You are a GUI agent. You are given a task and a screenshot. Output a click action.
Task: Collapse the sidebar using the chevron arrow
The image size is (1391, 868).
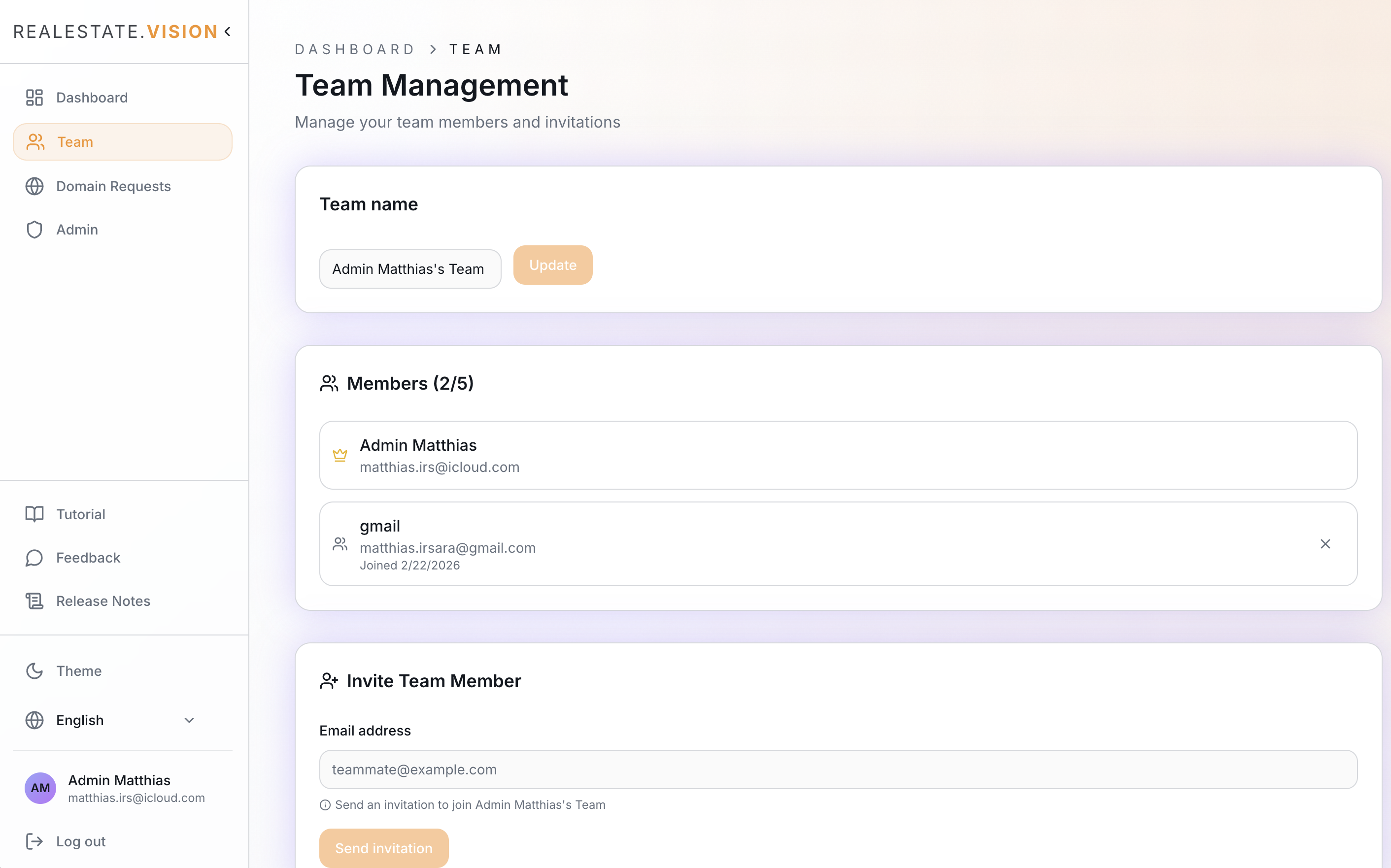[x=227, y=32]
